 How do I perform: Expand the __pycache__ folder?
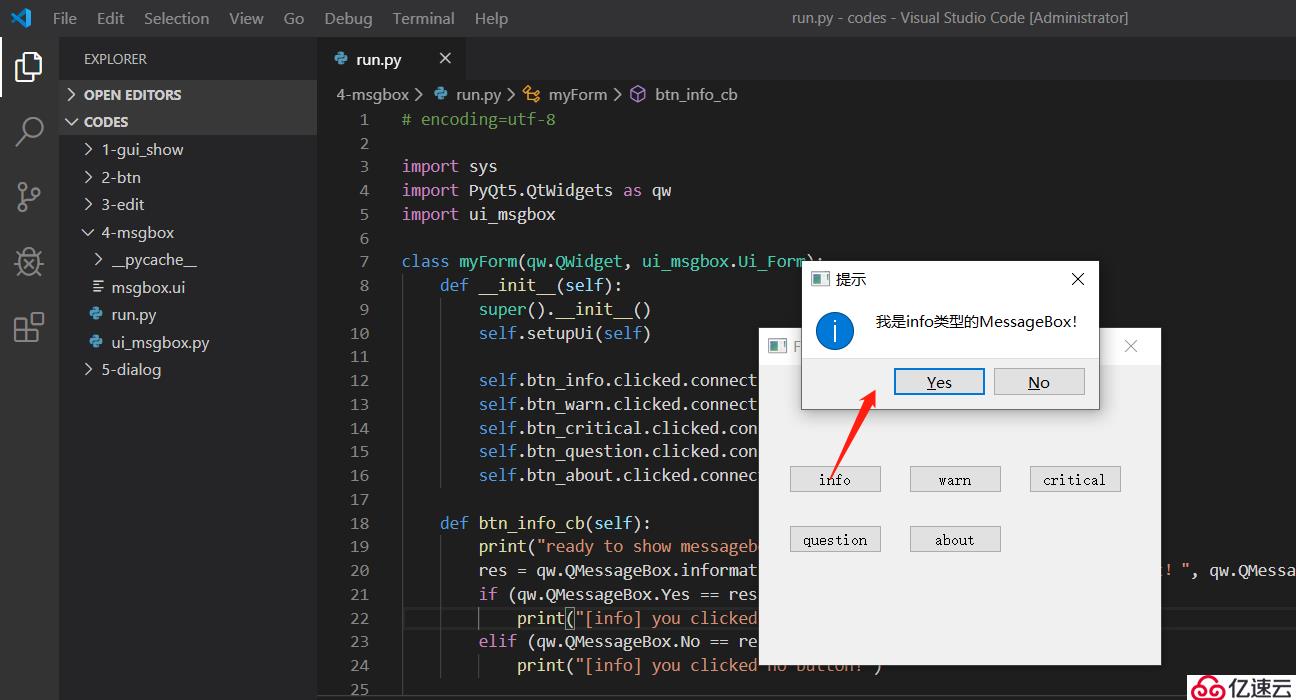pyautogui.click(x=188, y=259)
